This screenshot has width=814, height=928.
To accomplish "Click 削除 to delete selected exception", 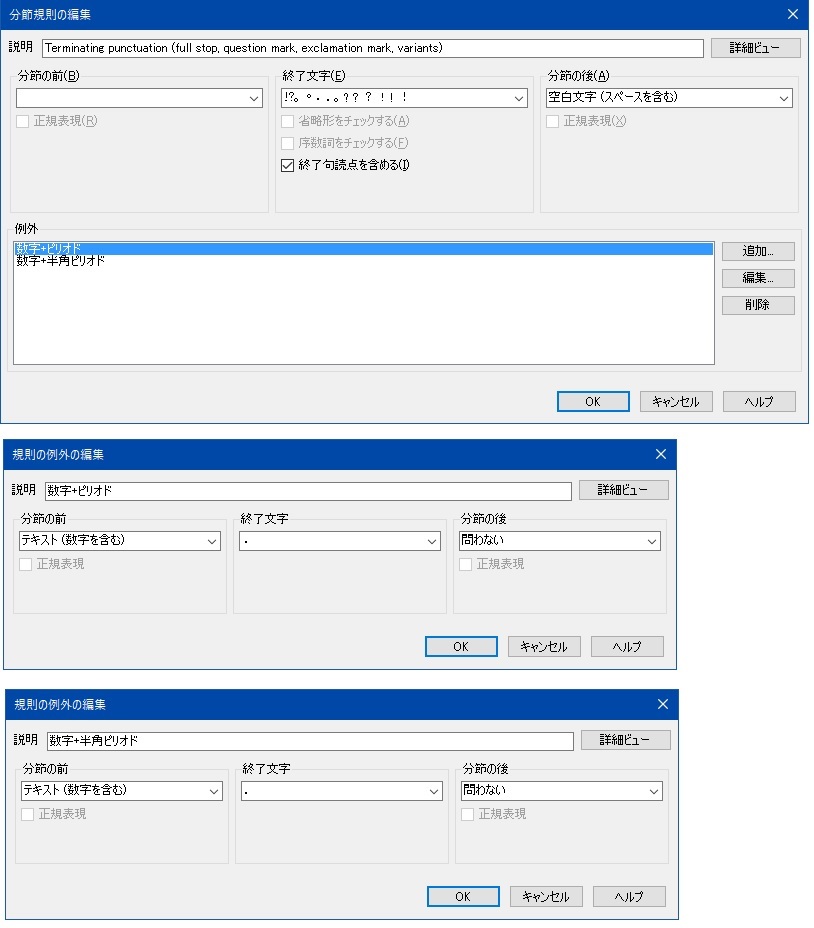I will (x=758, y=305).
